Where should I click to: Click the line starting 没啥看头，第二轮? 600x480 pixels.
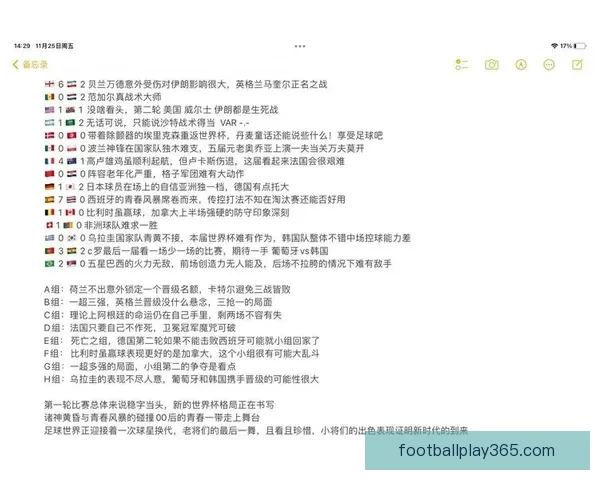coord(161,110)
